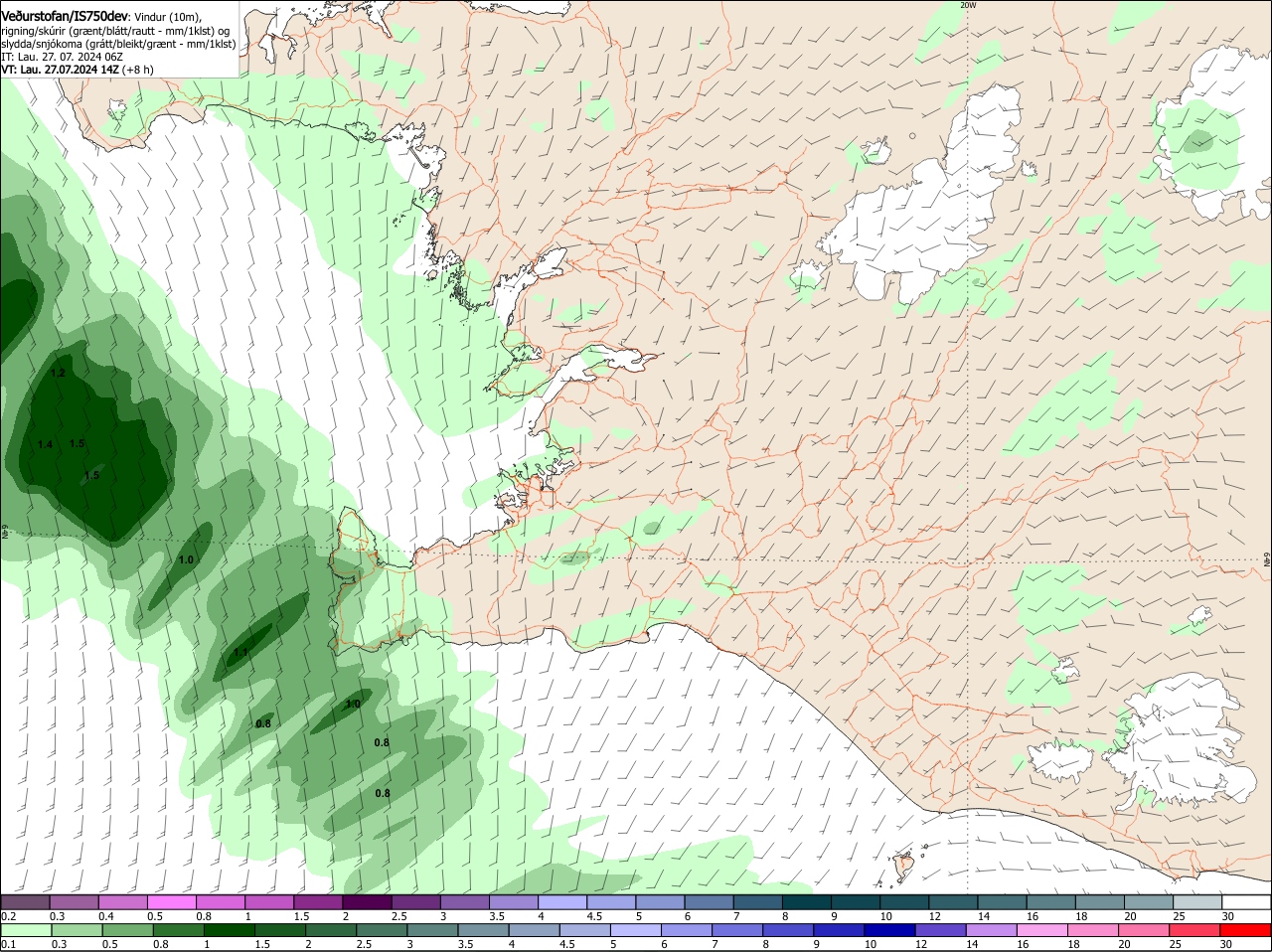The image size is (1272, 952).
Task: Pick top scale swatch between 9 and 10
Action: coord(856,901)
